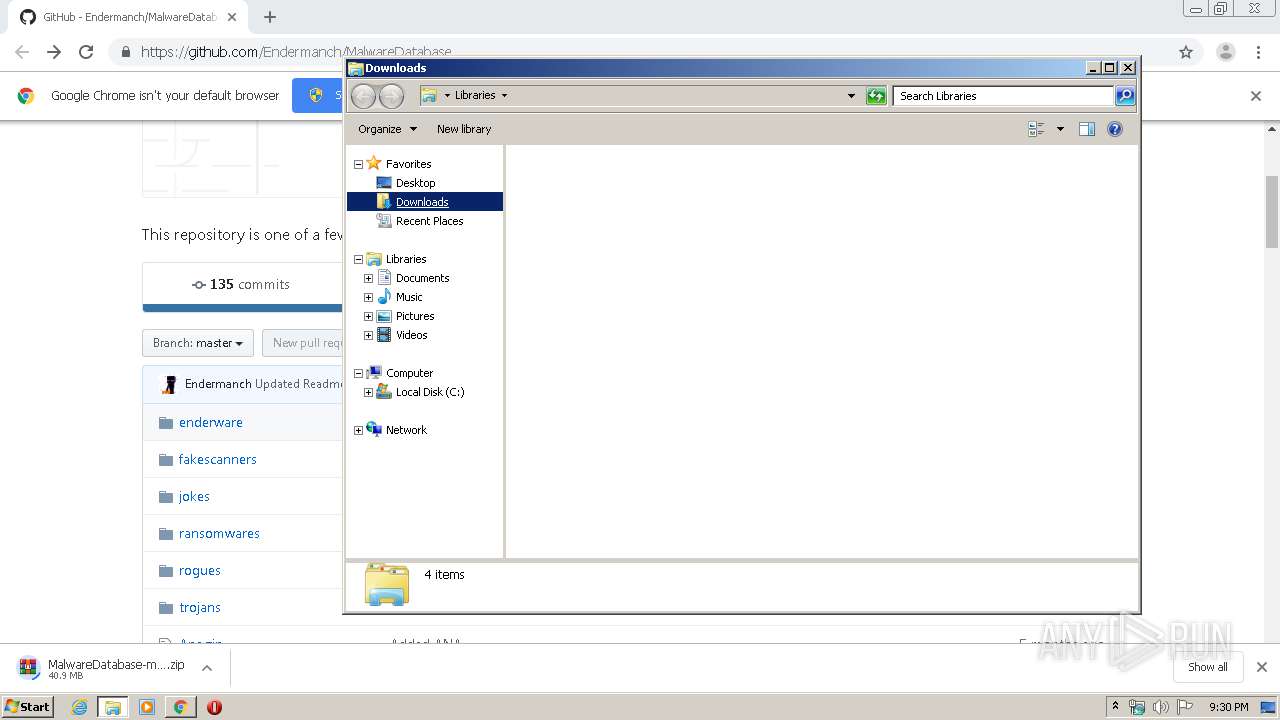Click the New pull request button
Image resolution: width=1280 pixels, height=720 pixels.
click(x=303, y=343)
